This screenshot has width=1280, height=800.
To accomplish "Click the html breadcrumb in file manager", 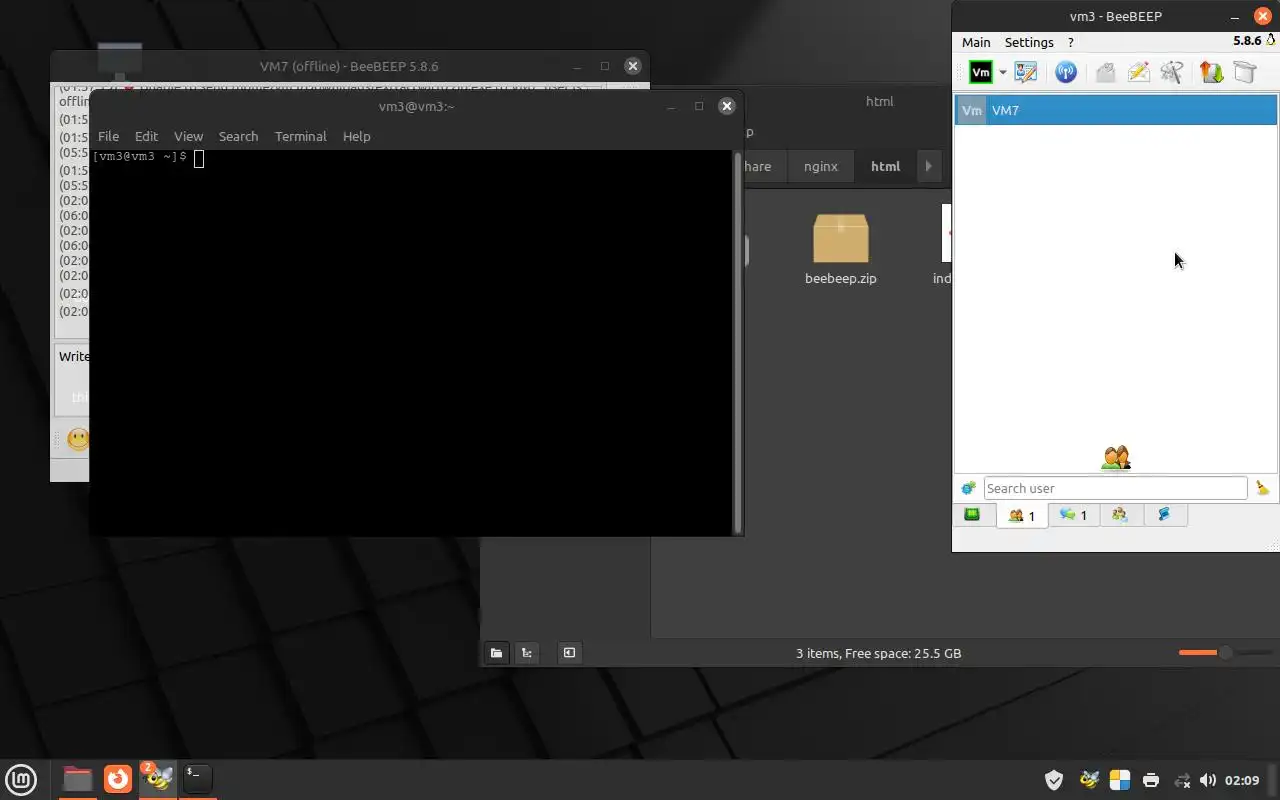I will pyautogui.click(x=885, y=166).
